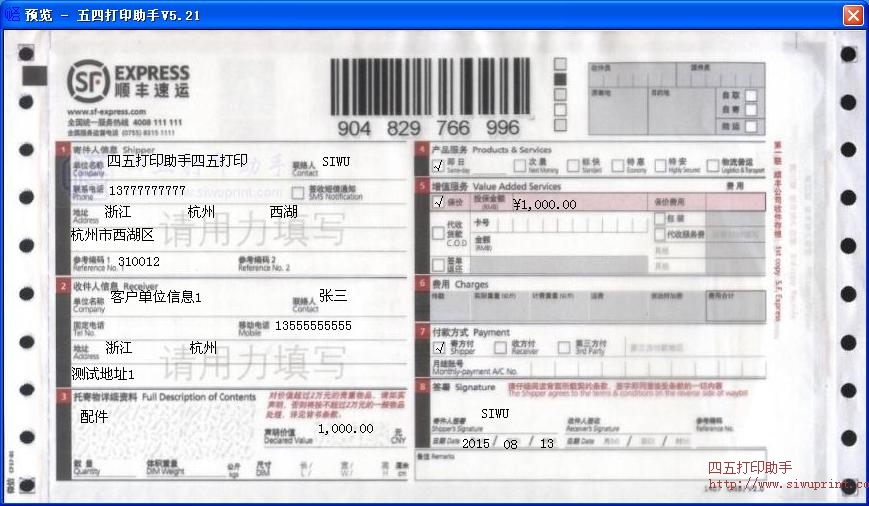Click the waybill barcode

(430, 87)
